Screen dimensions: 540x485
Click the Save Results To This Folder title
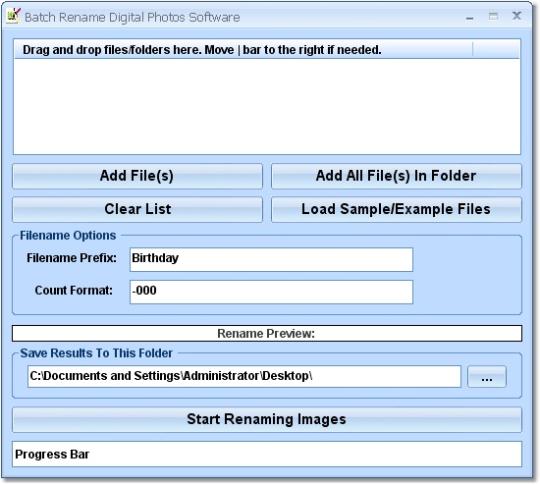96,353
